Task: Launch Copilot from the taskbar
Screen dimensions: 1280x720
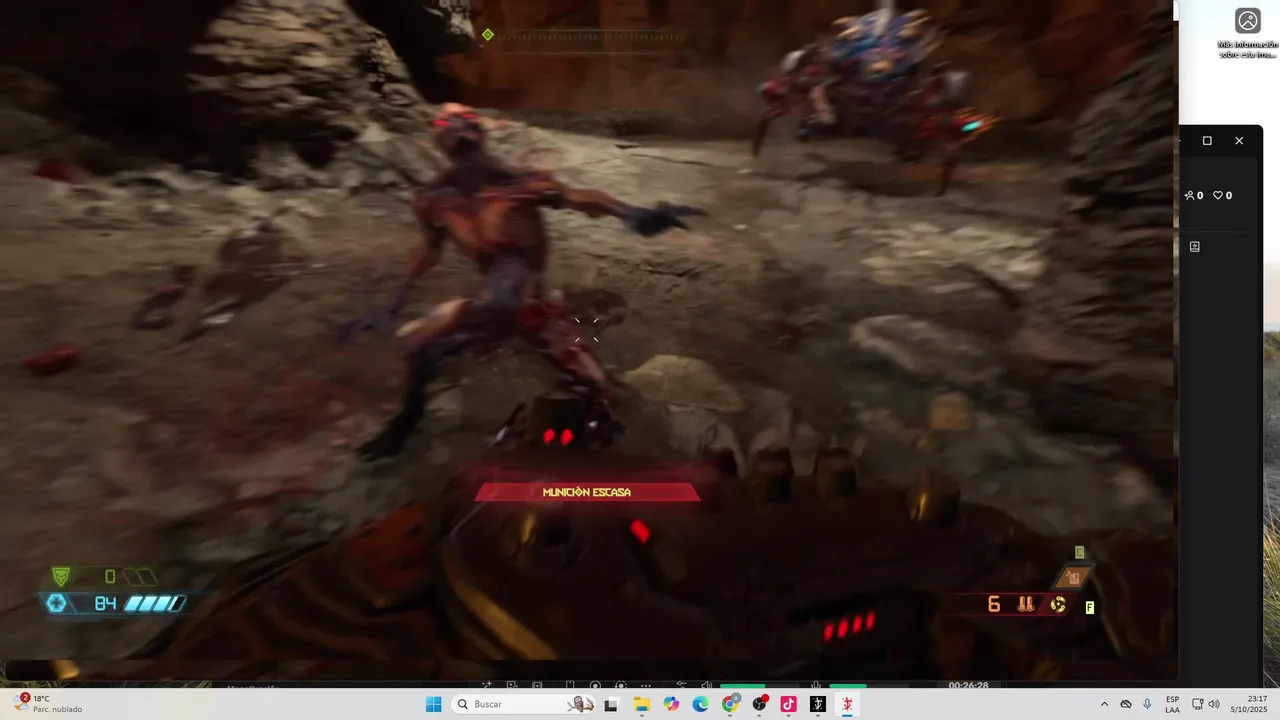Action: [x=671, y=704]
